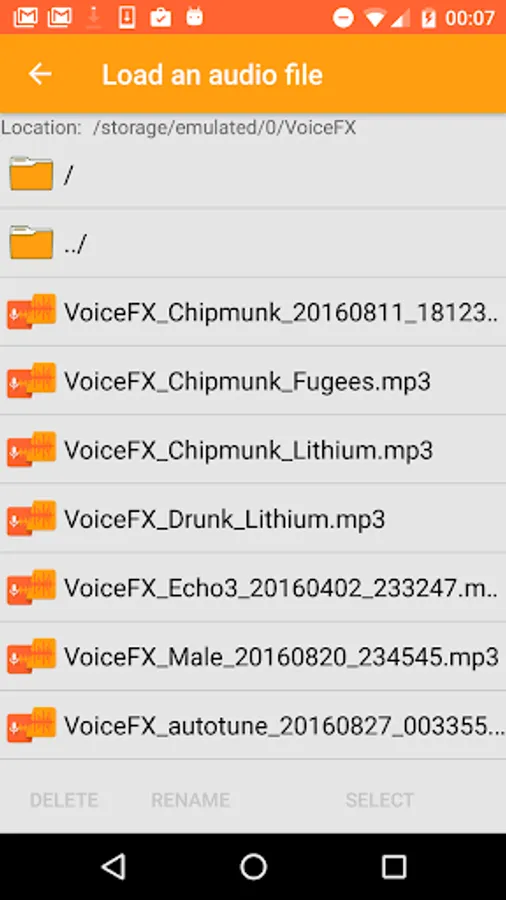Screen dimensions: 506x900
Task: Tap Android Home navigation button
Action: click(x=253, y=866)
